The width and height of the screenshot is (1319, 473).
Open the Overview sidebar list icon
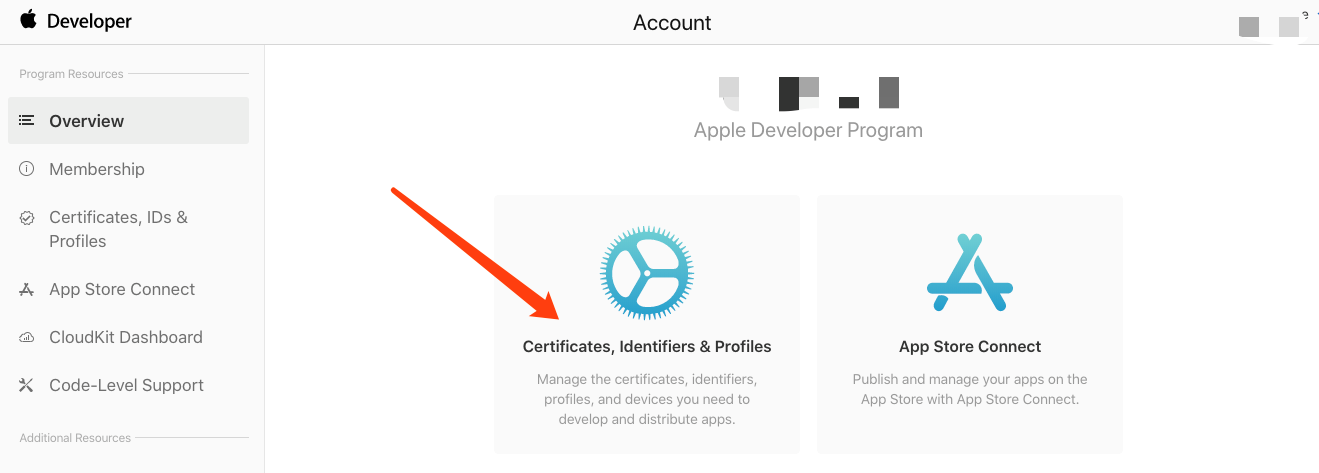[x=27, y=121]
